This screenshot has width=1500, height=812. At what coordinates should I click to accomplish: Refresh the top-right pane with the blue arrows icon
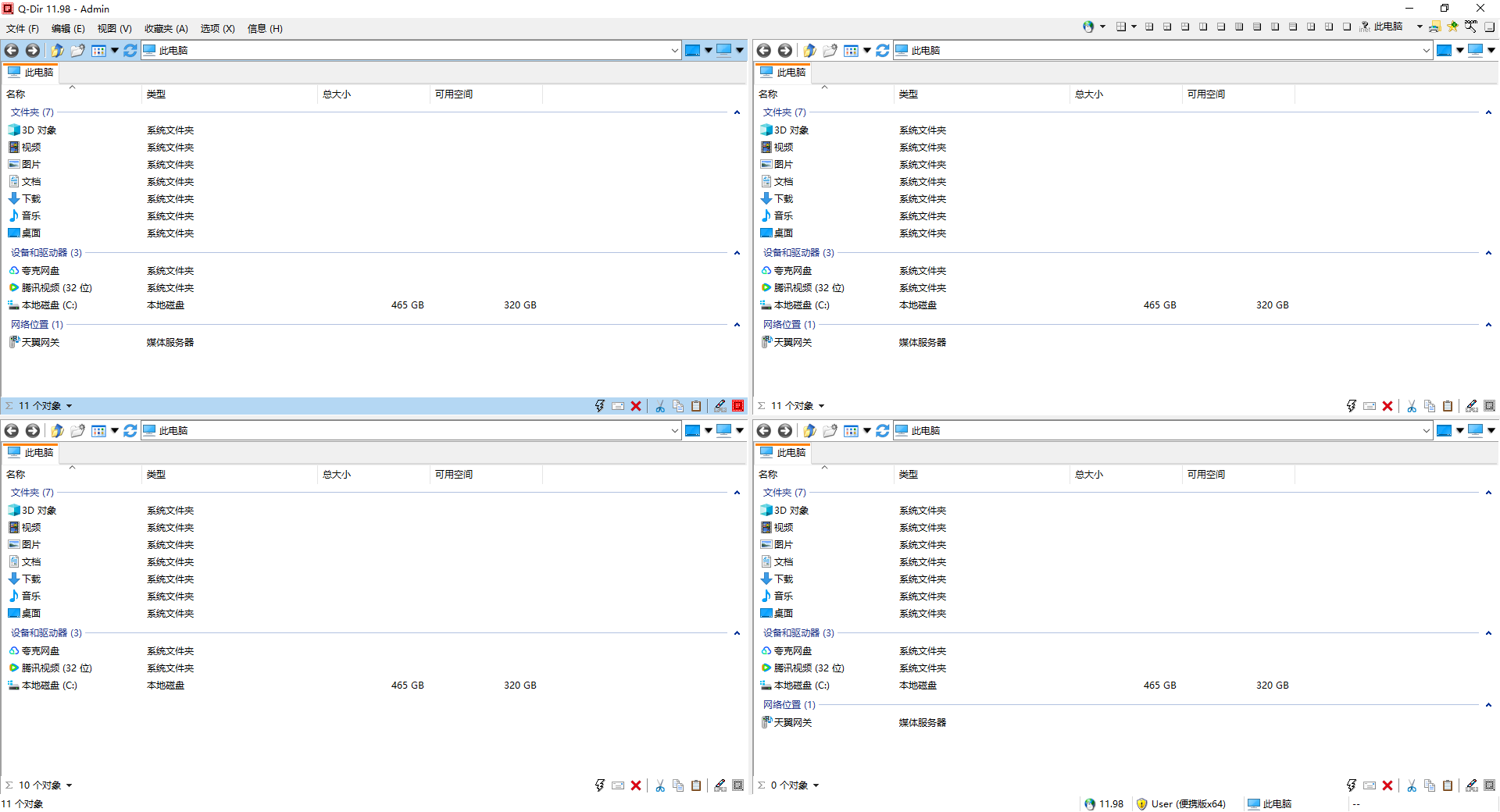[x=882, y=51]
